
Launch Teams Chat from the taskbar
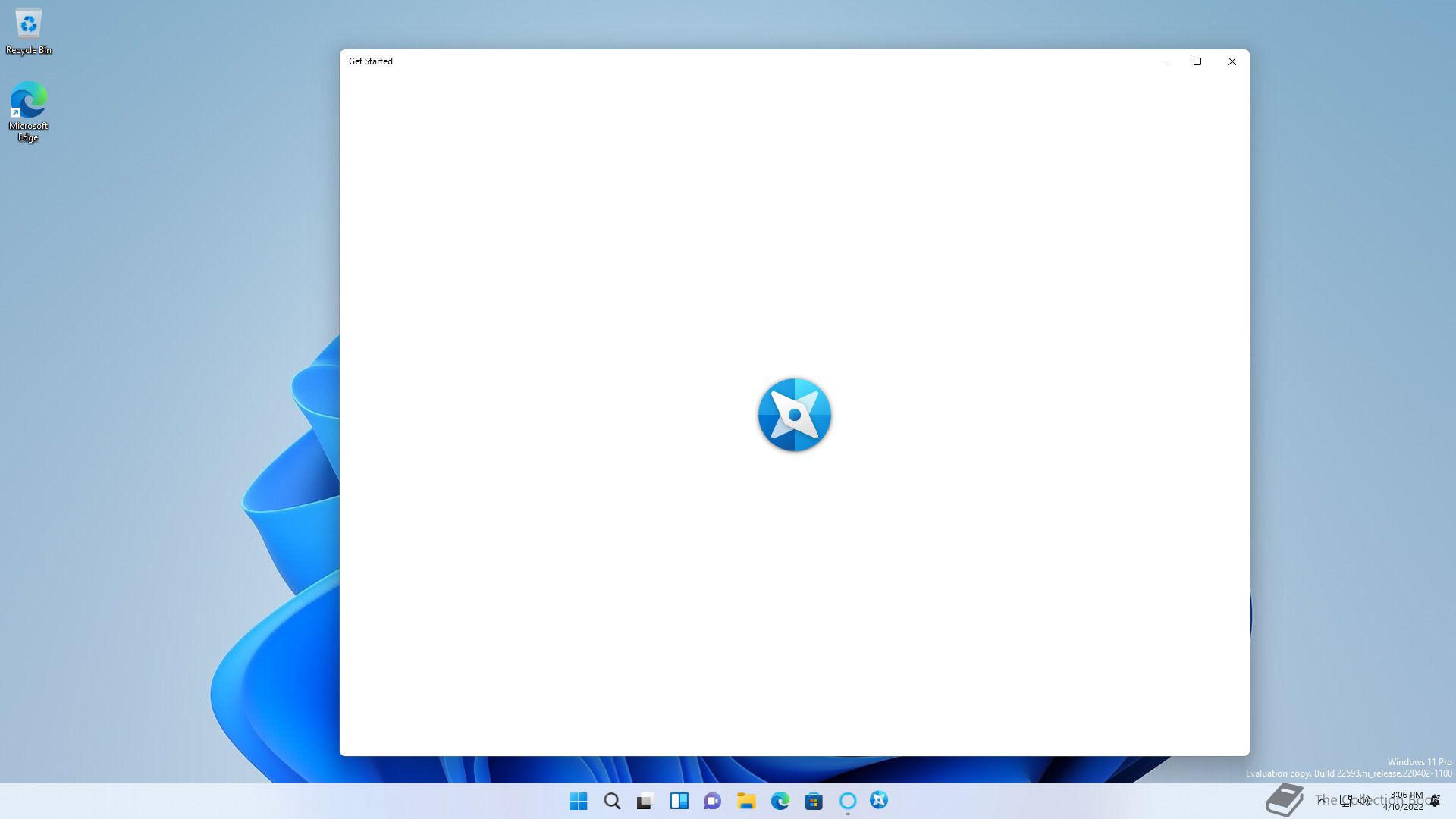pos(712,801)
